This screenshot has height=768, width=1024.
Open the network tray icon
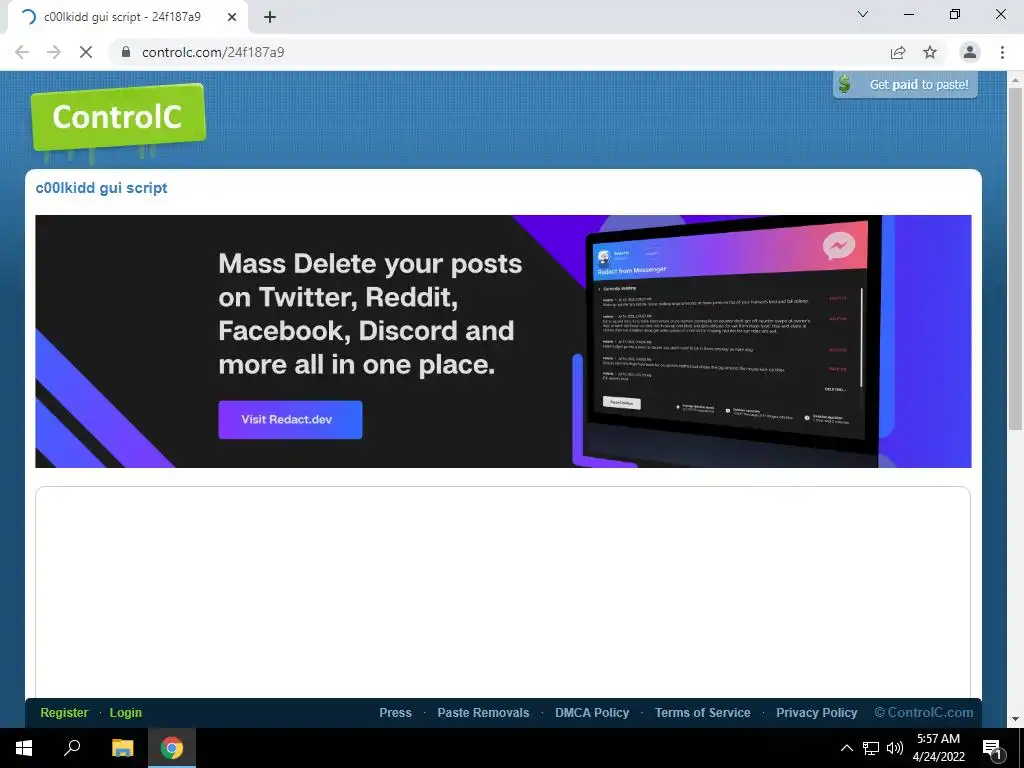point(871,748)
